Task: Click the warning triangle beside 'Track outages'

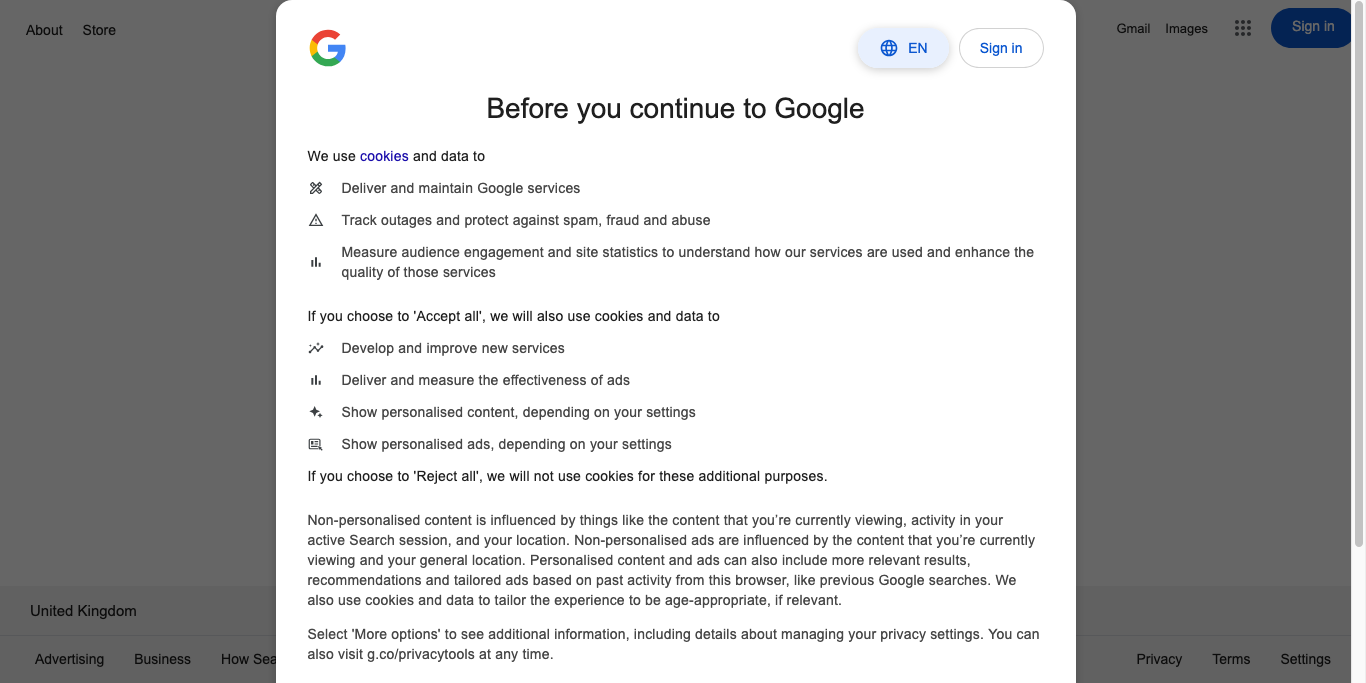Action: click(316, 220)
